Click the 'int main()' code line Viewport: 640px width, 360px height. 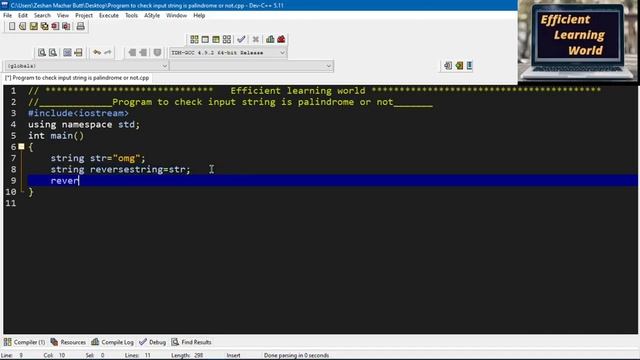[56, 136]
